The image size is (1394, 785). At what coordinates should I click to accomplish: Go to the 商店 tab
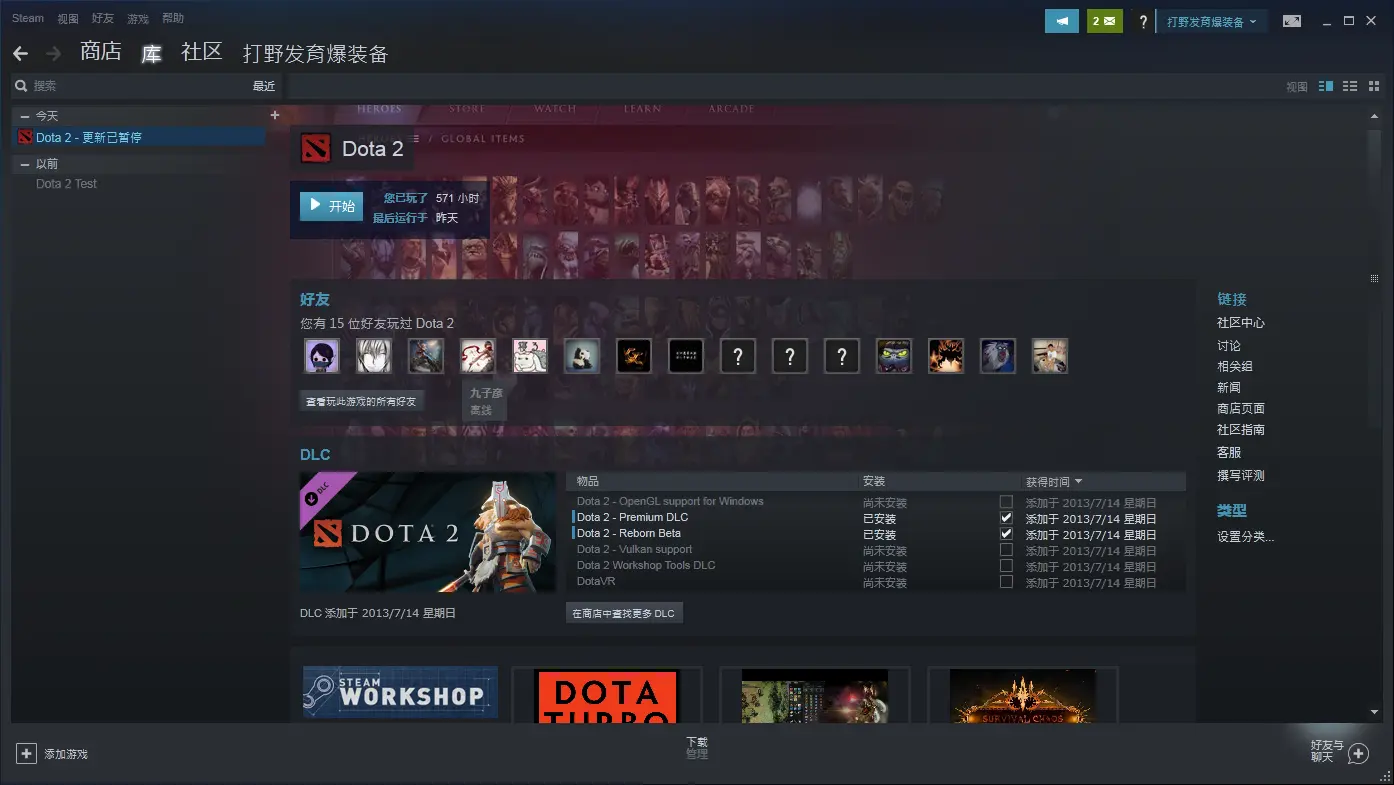pyautogui.click(x=101, y=52)
